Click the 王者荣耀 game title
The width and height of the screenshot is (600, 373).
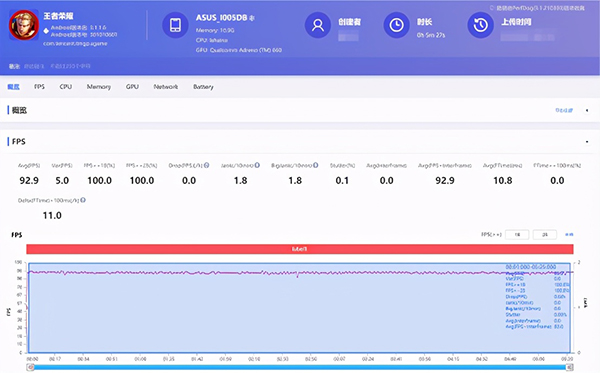[x=58, y=16]
